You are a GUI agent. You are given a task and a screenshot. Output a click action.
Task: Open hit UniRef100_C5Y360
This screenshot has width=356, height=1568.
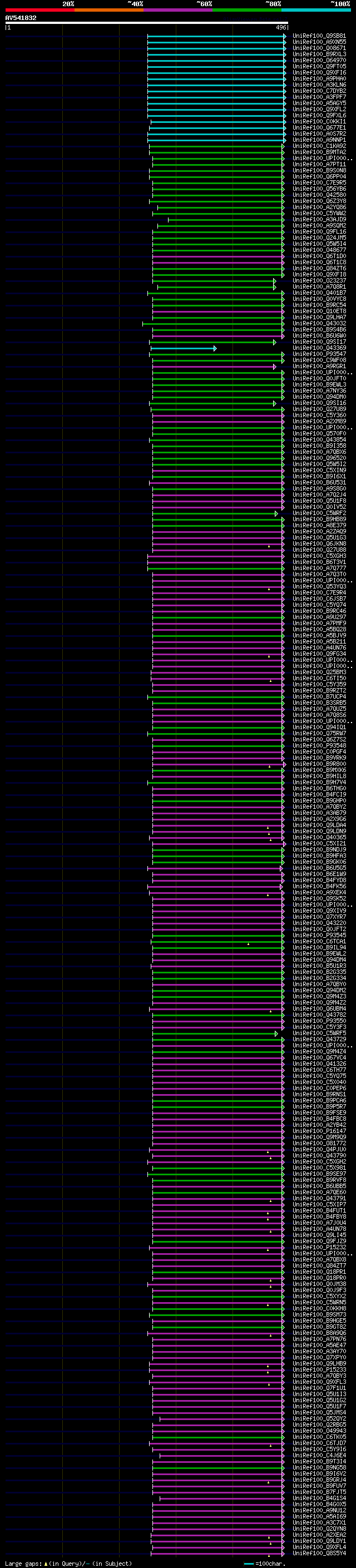coord(319,416)
